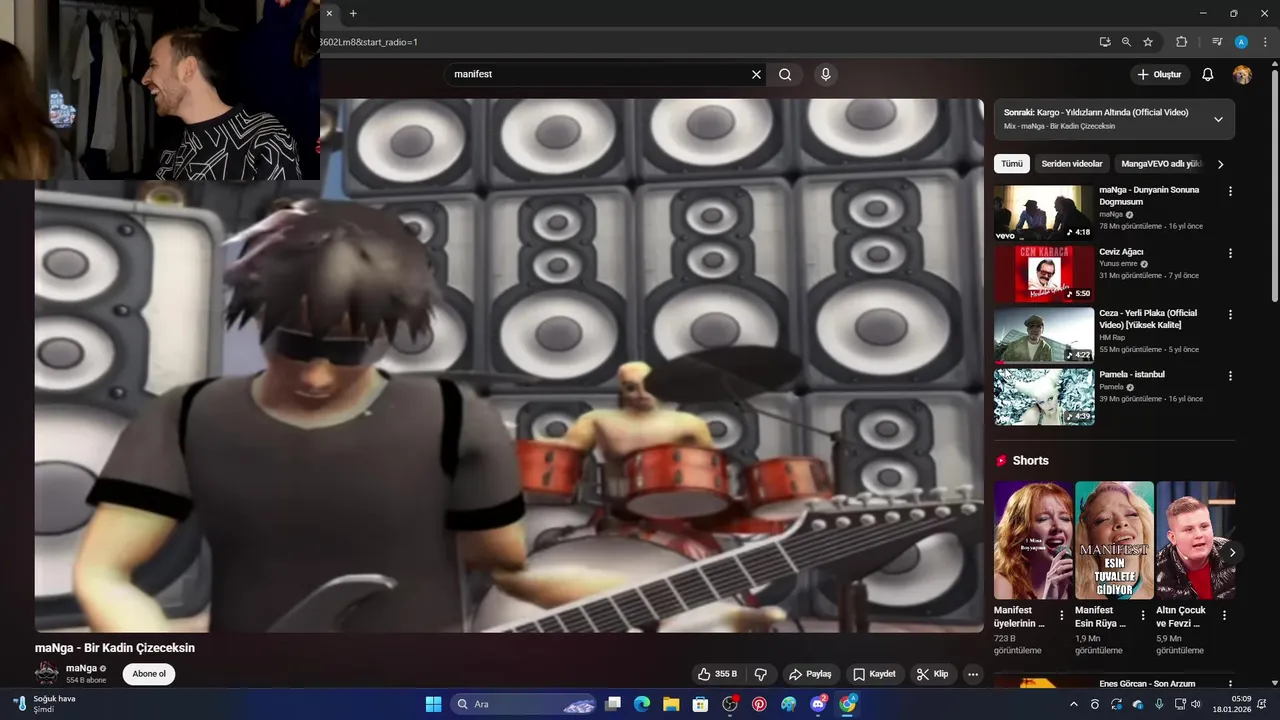Open taskbar search box 'Ara'
1280x720 pixels.
524,704
